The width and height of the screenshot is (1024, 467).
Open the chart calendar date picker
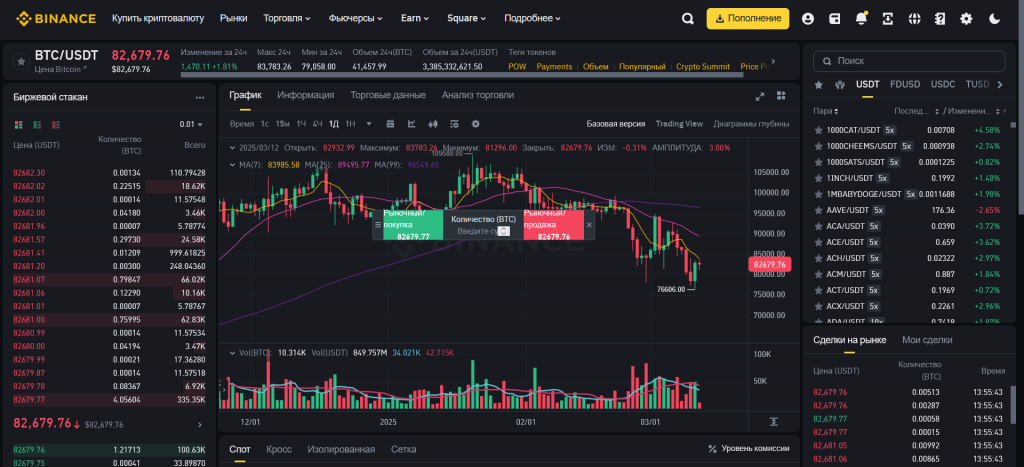point(391,123)
